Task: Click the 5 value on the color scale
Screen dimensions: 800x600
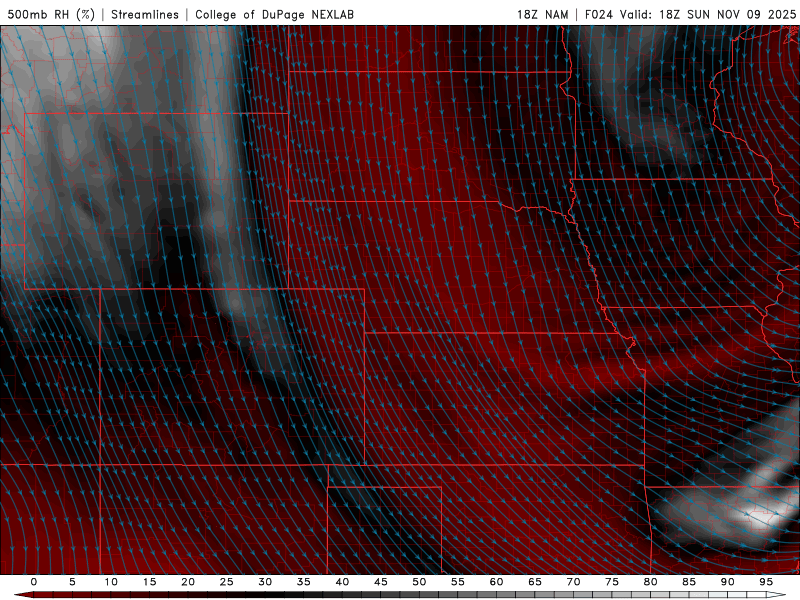Action: pyautogui.click(x=72, y=582)
